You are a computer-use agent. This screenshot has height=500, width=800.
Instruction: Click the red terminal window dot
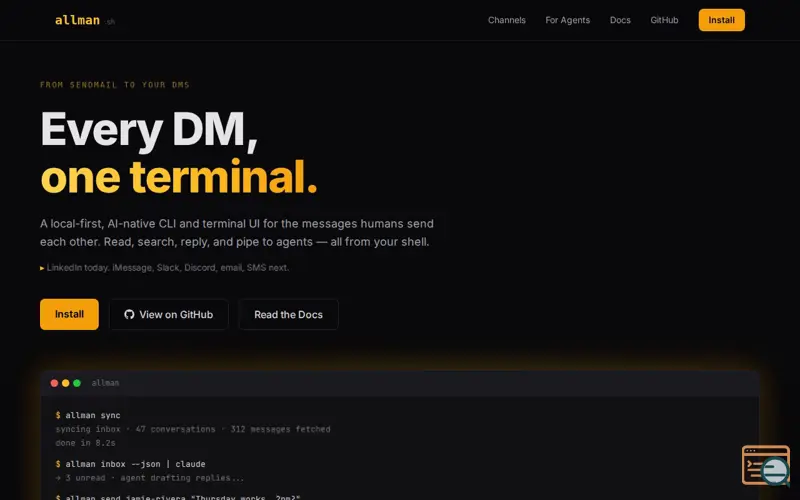(x=54, y=383)
